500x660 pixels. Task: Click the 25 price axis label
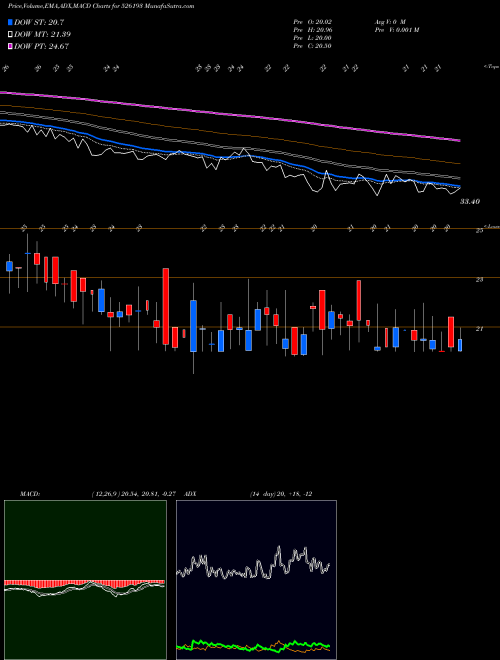[479, 231]
